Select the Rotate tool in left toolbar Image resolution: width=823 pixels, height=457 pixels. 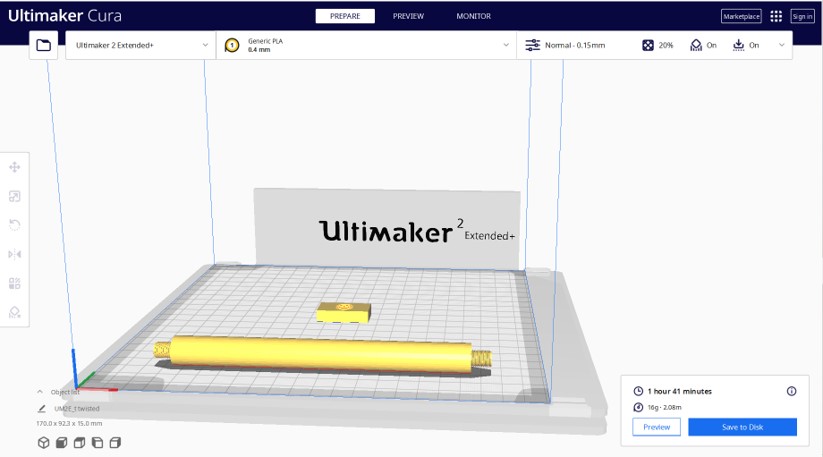(15, 225)
